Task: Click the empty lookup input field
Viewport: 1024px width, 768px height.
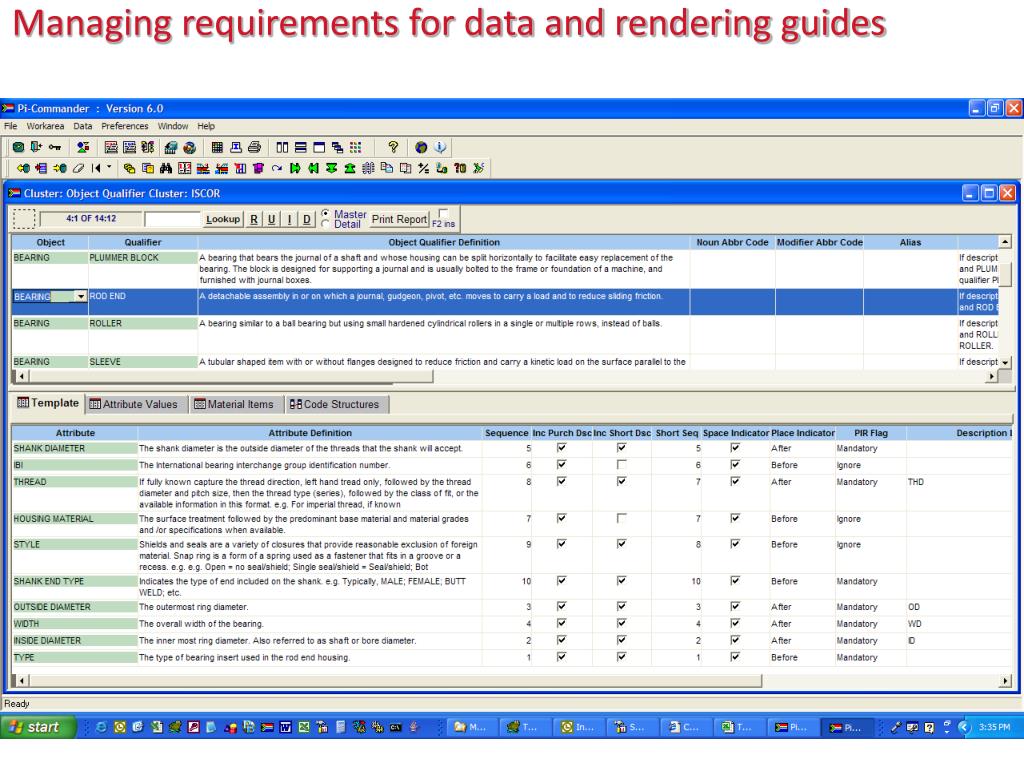Action: coord(172,219)
